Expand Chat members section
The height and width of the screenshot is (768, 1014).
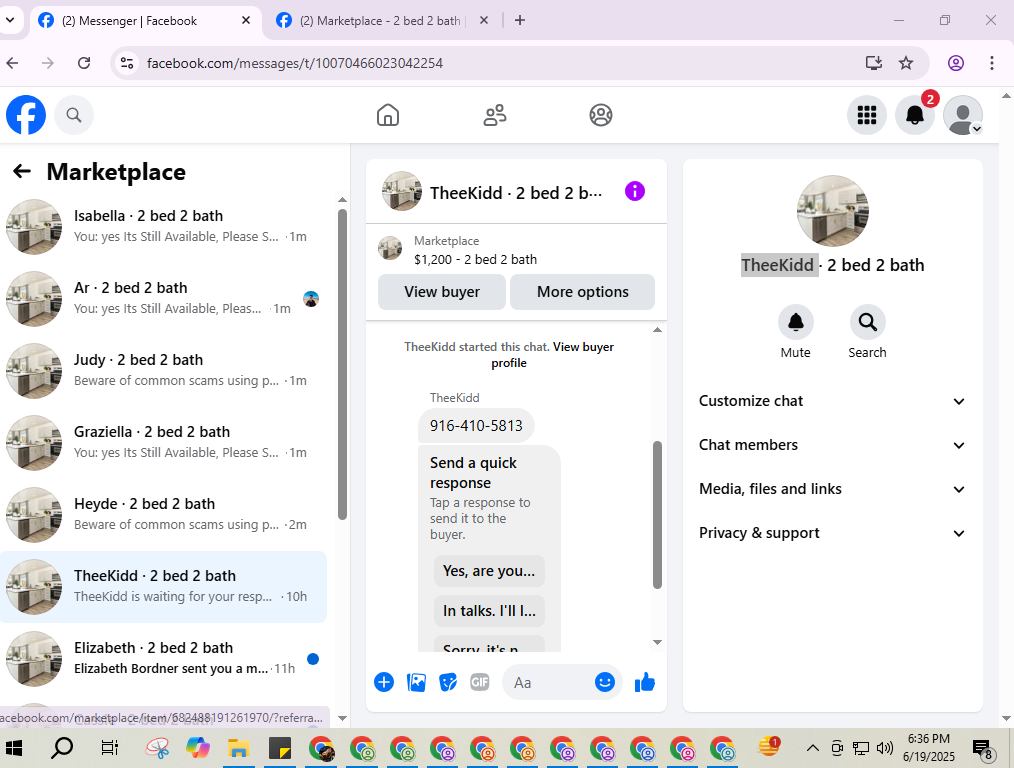tap(832, 445)
